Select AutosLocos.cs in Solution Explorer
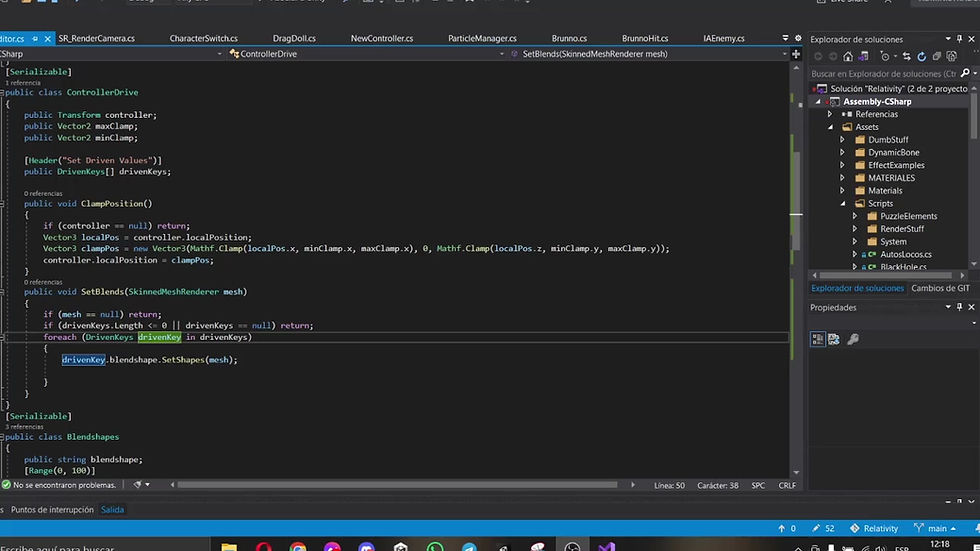980x551 pixels. (x=906, y=254)
